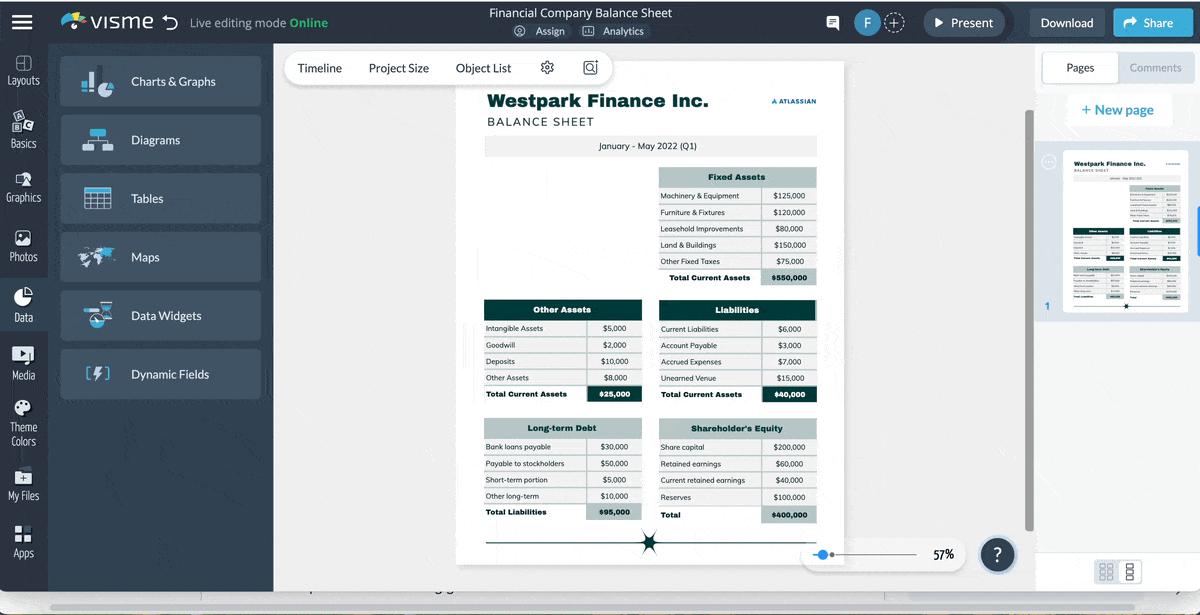Viewport: 1200px width, 615px height.
Task: Switch page thumbnails to list view
Action: click(x=1131, y=572)
